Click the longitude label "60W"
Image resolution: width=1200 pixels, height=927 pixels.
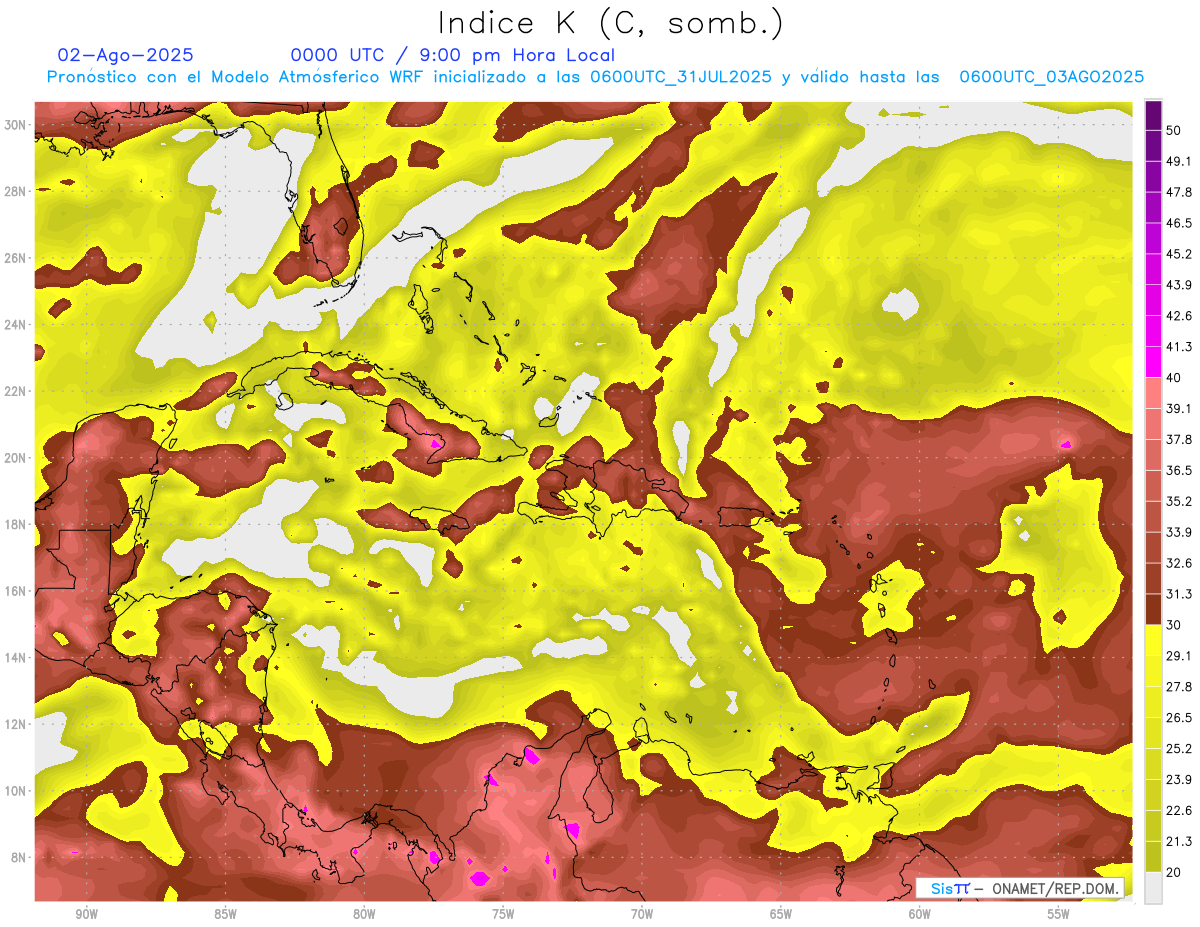pos(920,914)
